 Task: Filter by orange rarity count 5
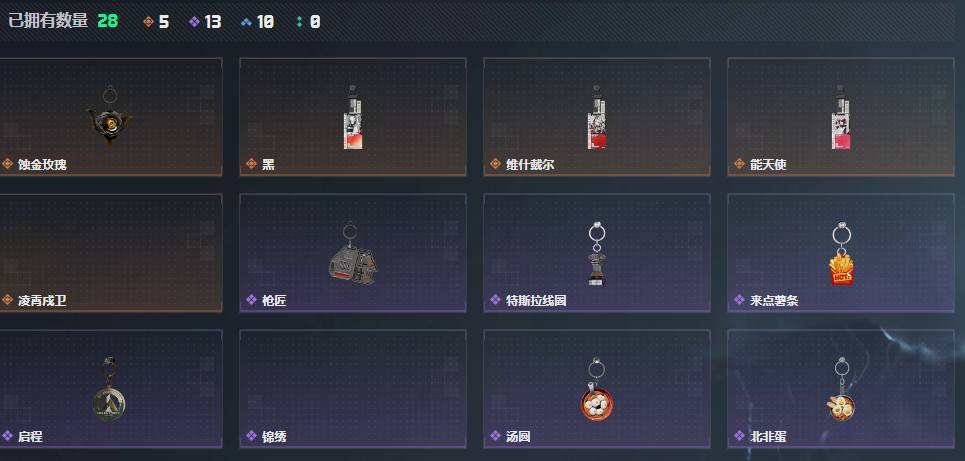pyautogui.click(x=156, y=22)
